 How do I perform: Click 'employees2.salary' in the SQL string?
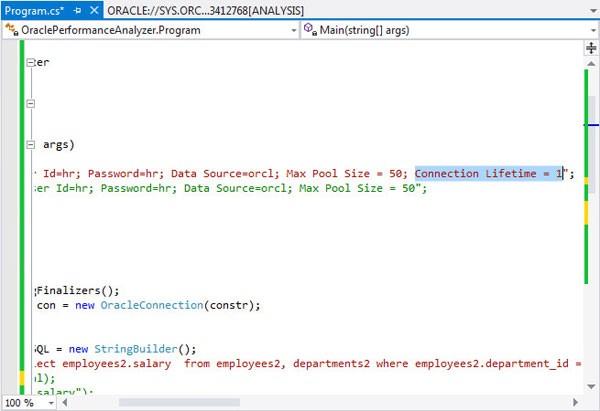(x=116, y=364)
